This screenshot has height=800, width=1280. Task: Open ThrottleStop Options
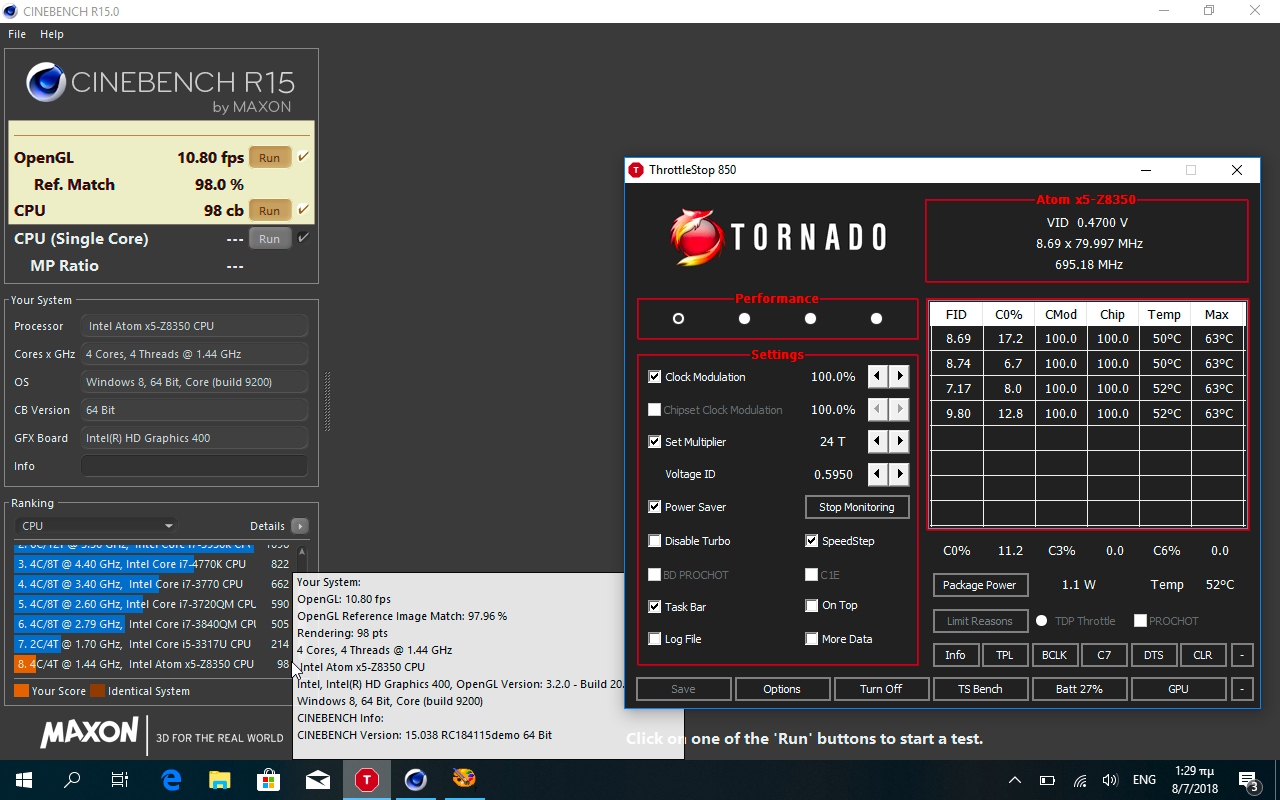(782, 689)
